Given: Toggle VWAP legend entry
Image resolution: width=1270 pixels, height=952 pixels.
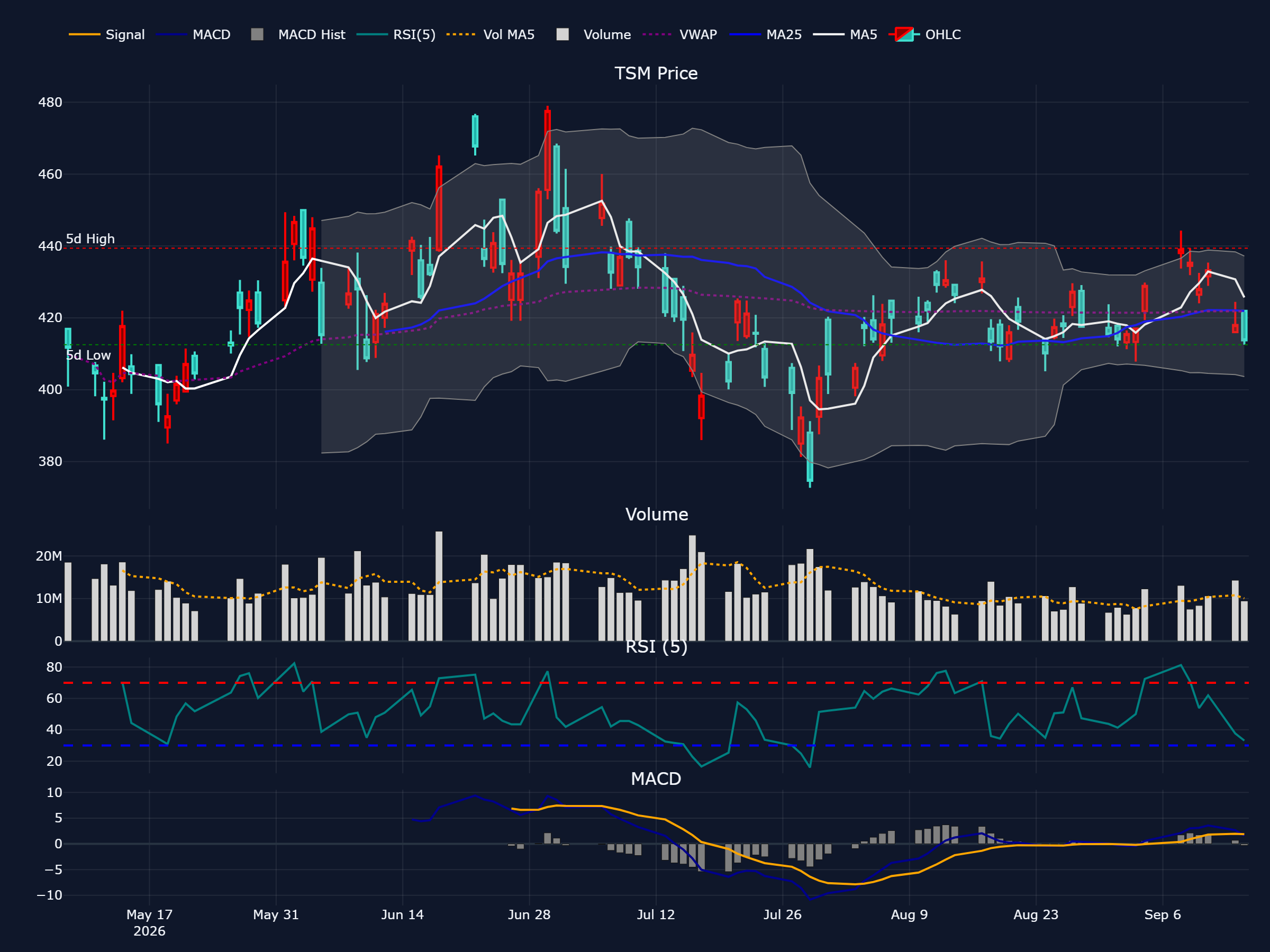Looking at the screenshot, I should (x=680, y=34).
